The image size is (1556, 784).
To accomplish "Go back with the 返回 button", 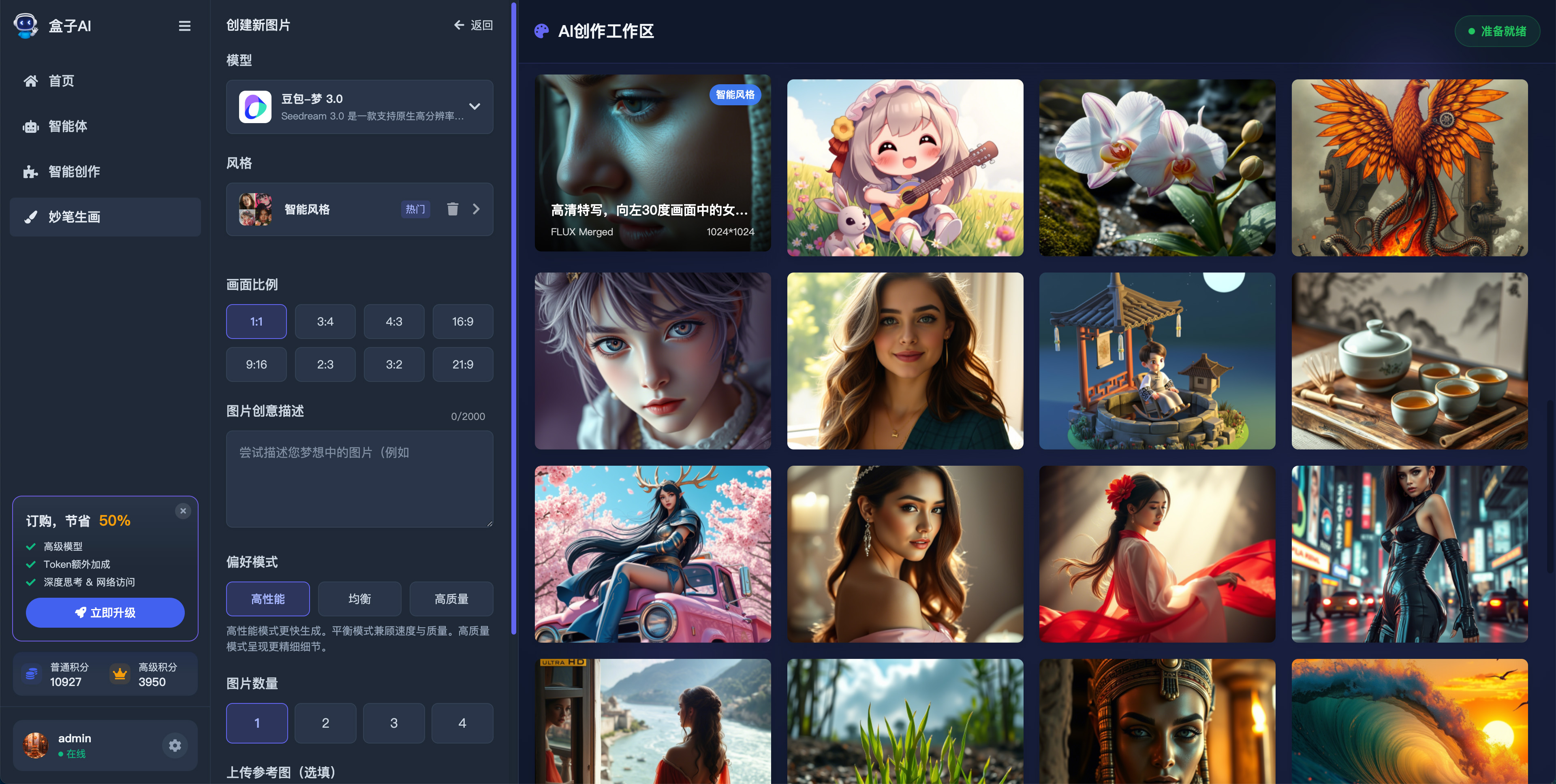I will [473, 26].
